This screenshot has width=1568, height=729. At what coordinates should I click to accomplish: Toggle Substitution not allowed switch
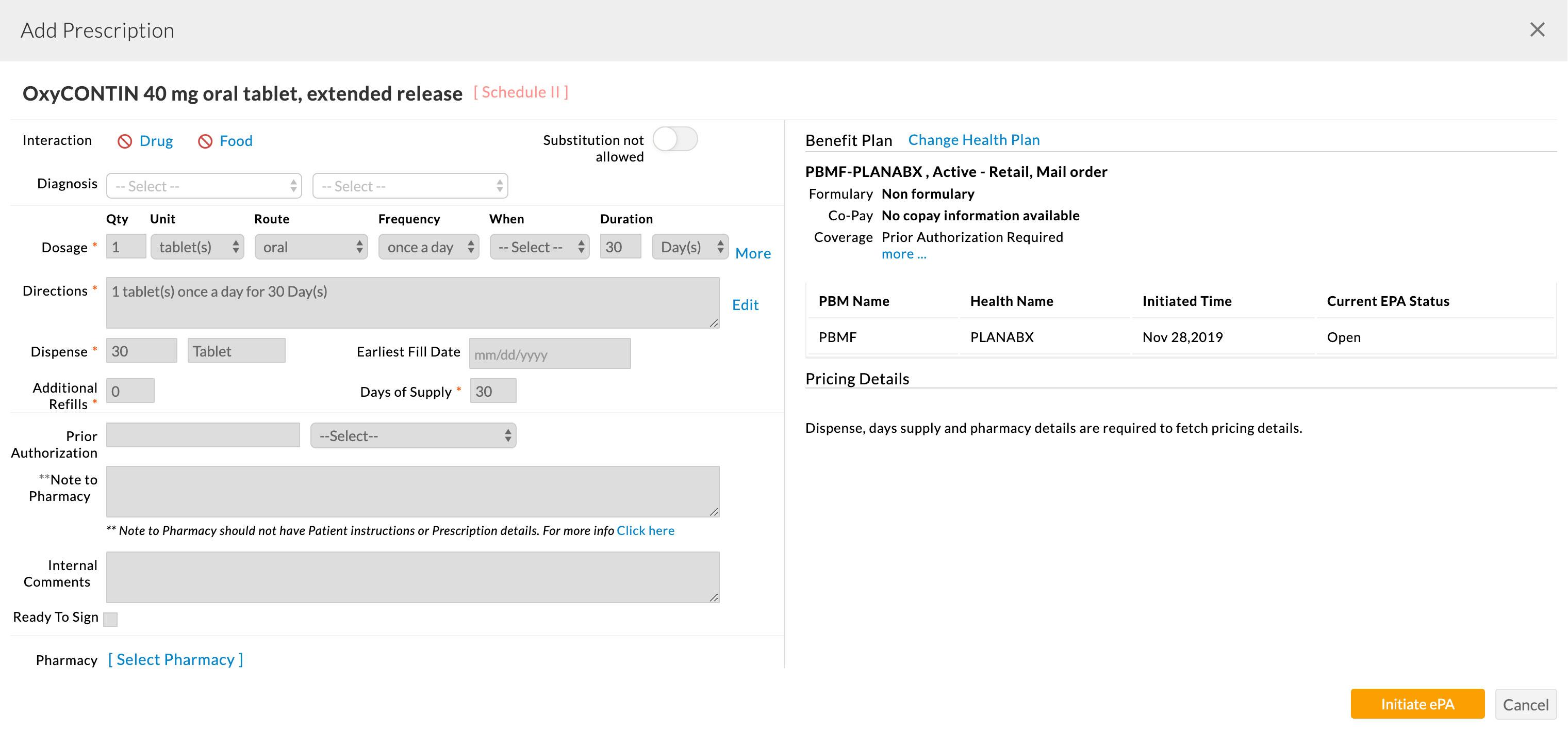[x=674, y=139]
